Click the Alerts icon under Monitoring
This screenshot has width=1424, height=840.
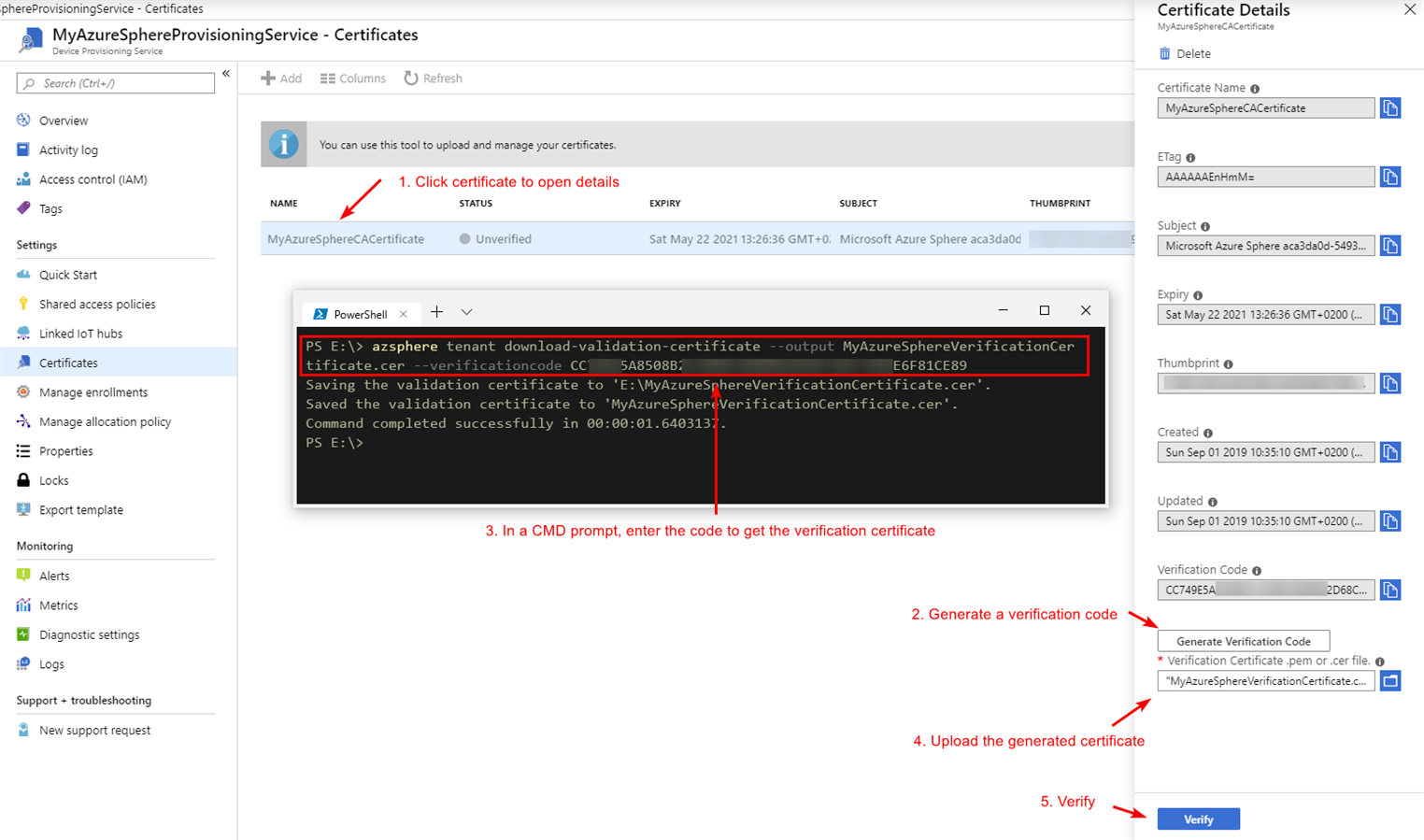click(x=23, y=576)
